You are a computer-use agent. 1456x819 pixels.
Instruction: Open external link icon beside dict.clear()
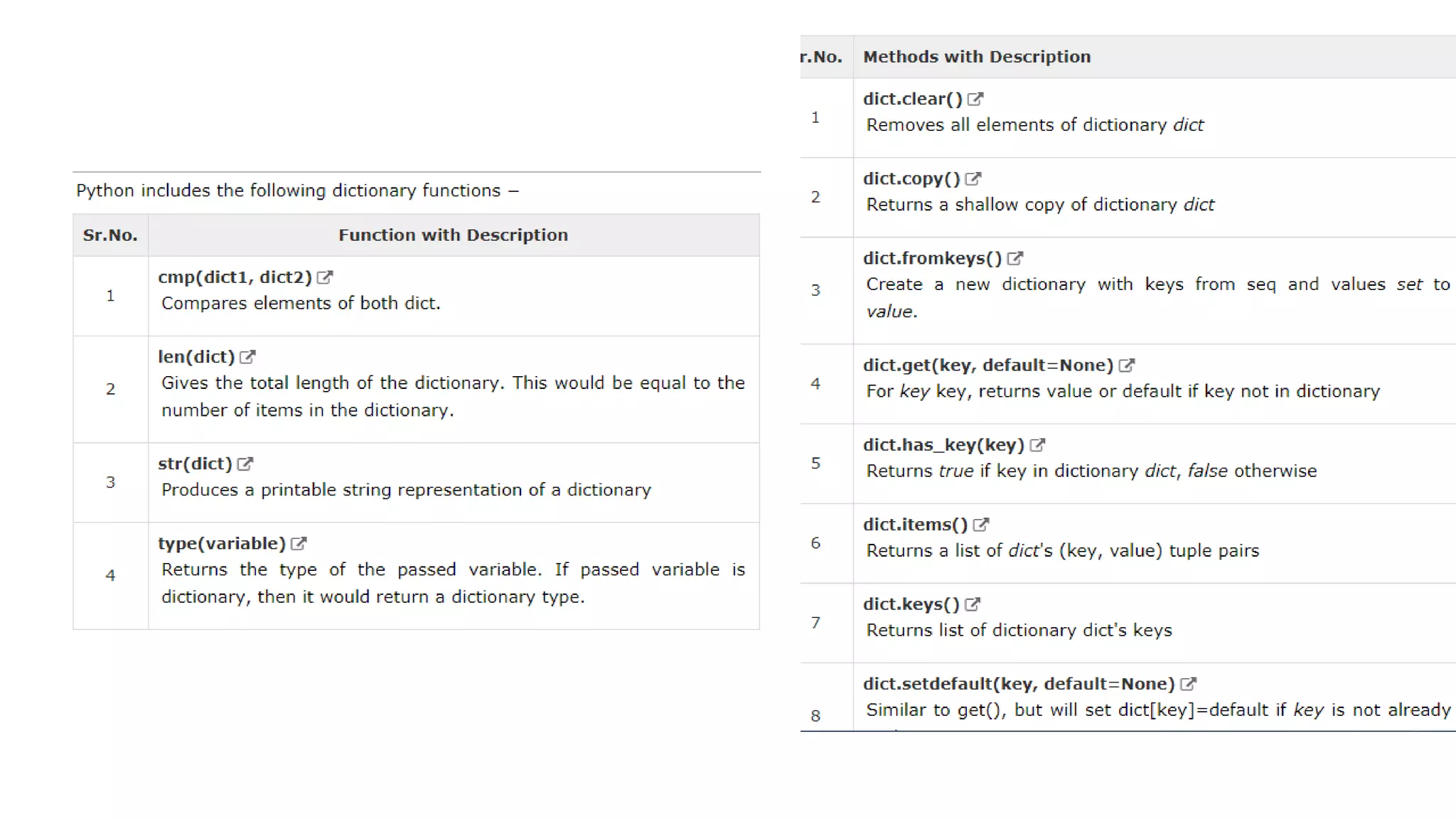click(x=975, y=100)
